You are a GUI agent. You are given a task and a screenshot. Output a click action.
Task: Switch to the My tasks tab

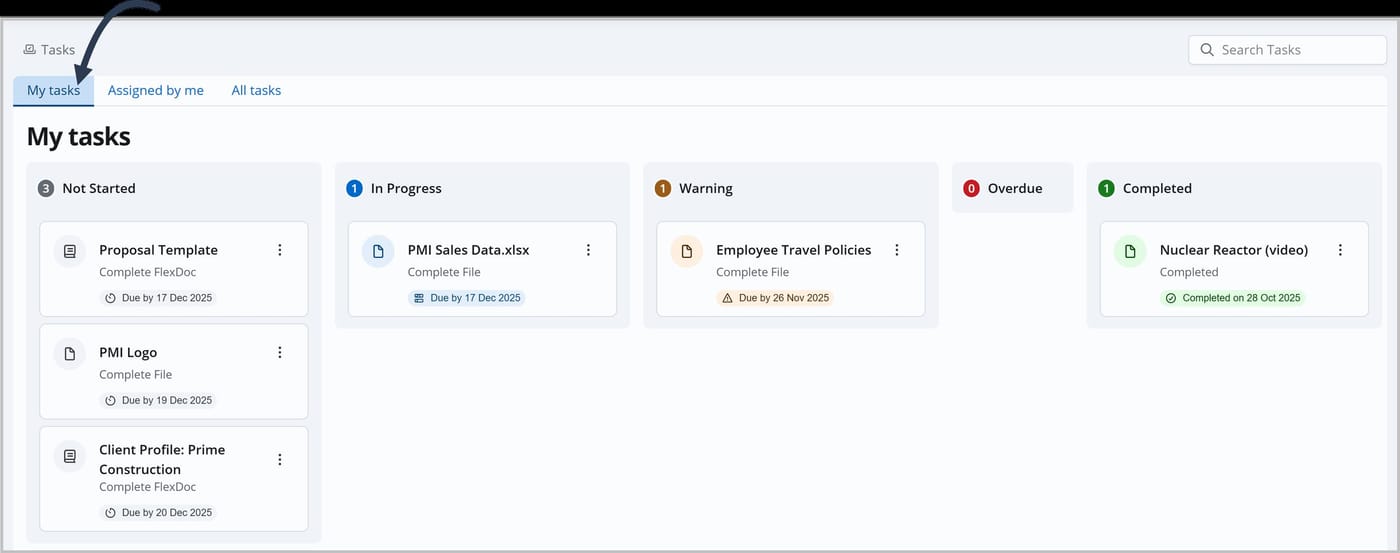54,90
